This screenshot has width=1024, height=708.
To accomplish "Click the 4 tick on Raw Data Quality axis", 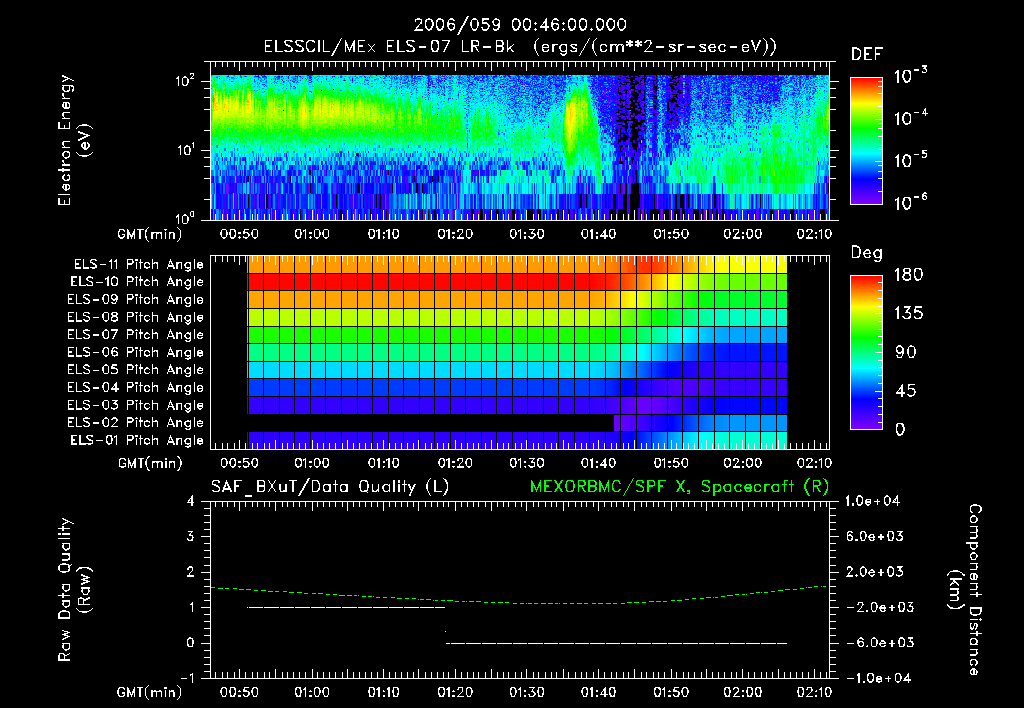I will pos(191,501).
